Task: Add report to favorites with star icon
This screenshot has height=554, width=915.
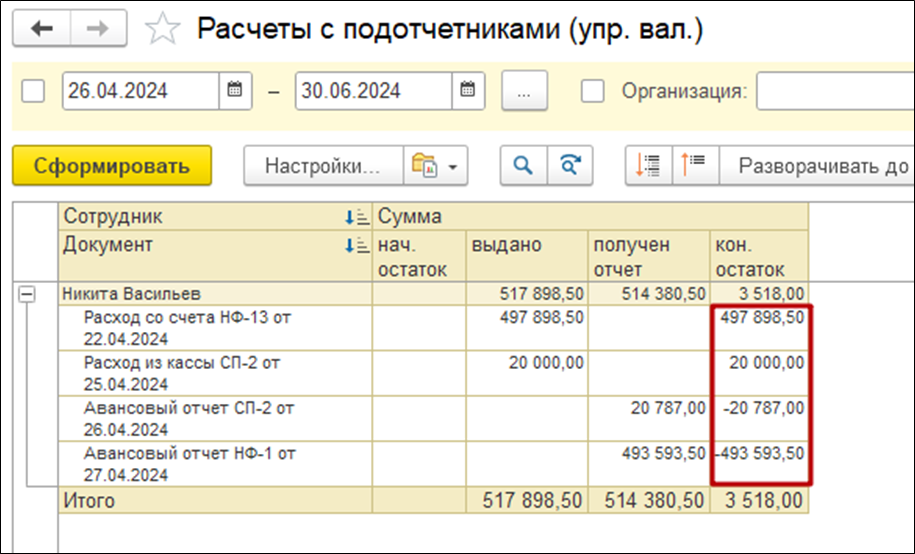Action: pyautogui.click(x=161, y=30)
